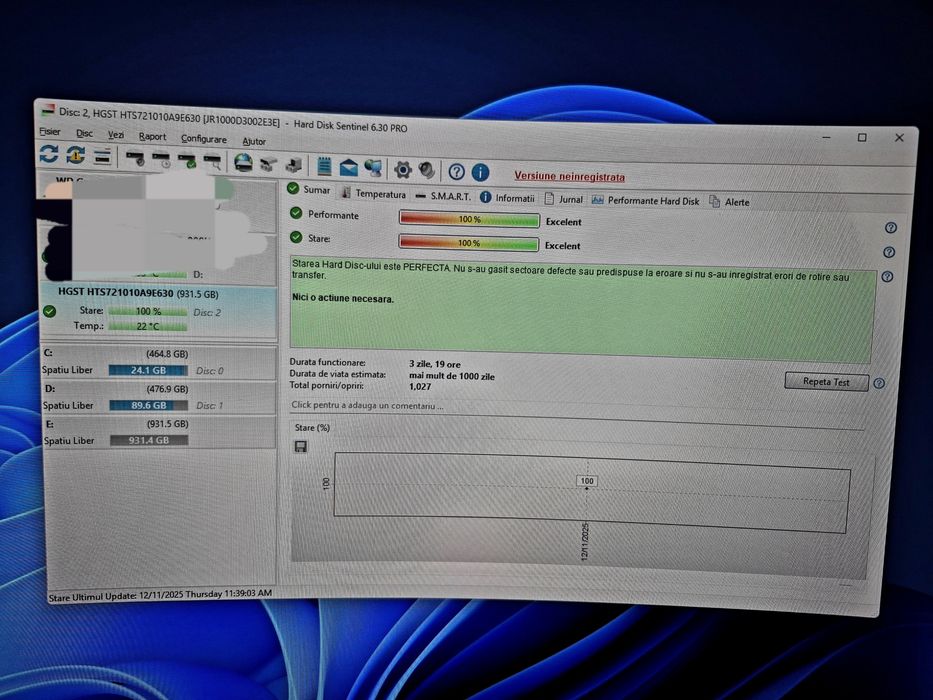Click the globe with disk toolbar icon
Viewport: 933px width, 700px height.
[x=243, y=162]
